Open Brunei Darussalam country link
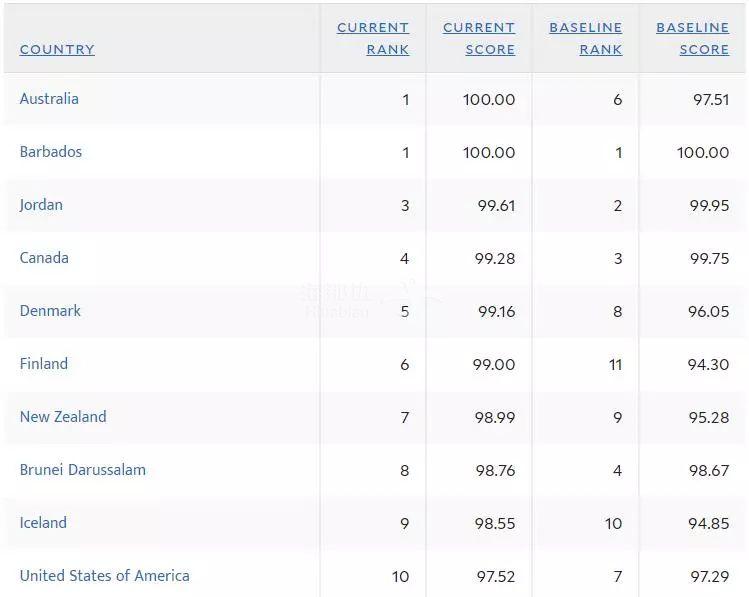 point(83,470)
